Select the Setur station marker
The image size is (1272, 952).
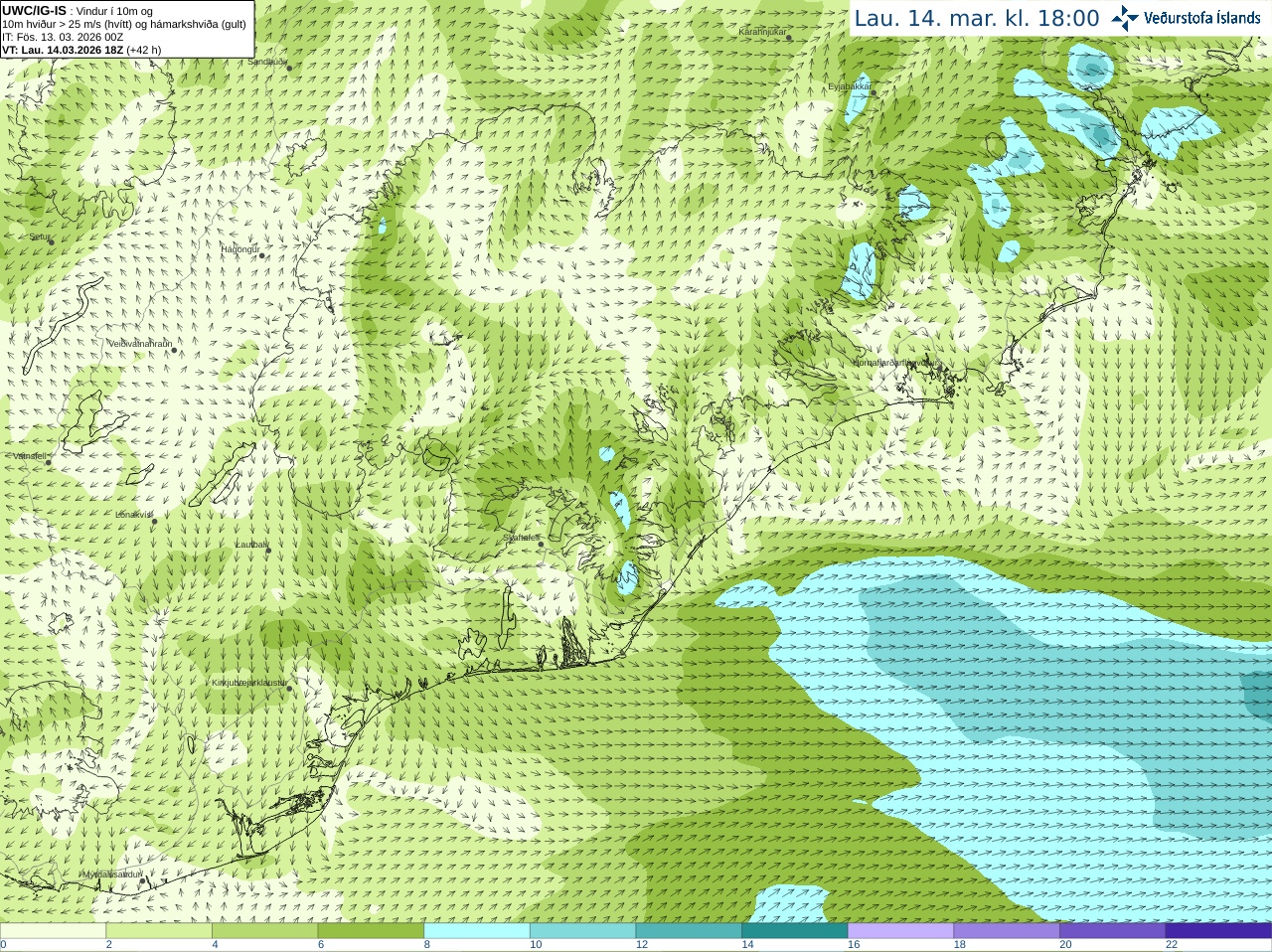pyautogui.click(x=51, y=241)
